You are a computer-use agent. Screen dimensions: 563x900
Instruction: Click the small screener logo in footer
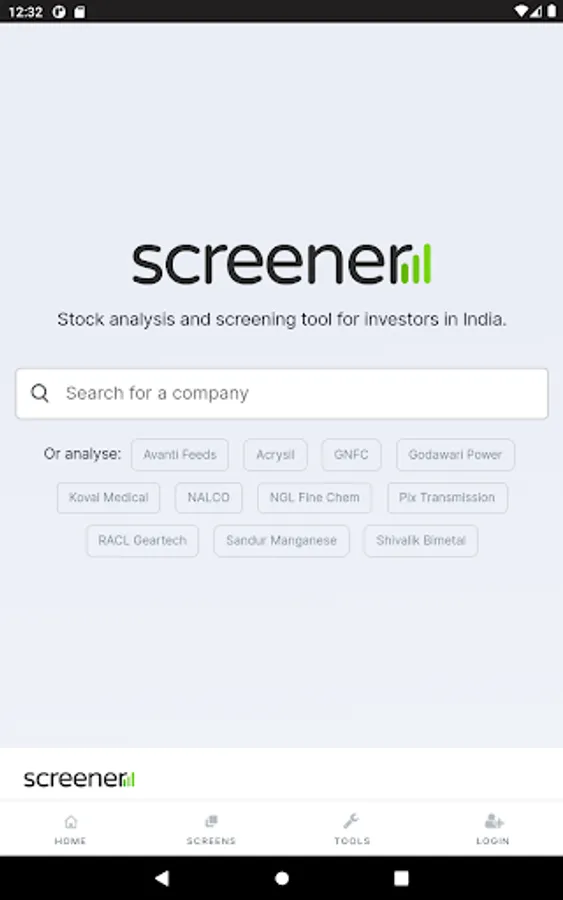tap(79, 779)
